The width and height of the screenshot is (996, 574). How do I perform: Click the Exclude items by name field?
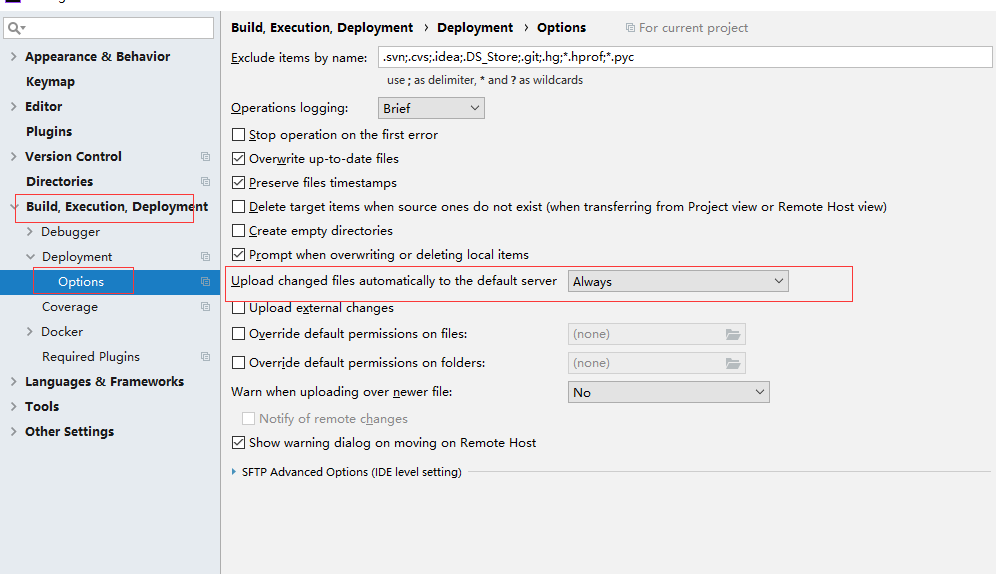685,57
